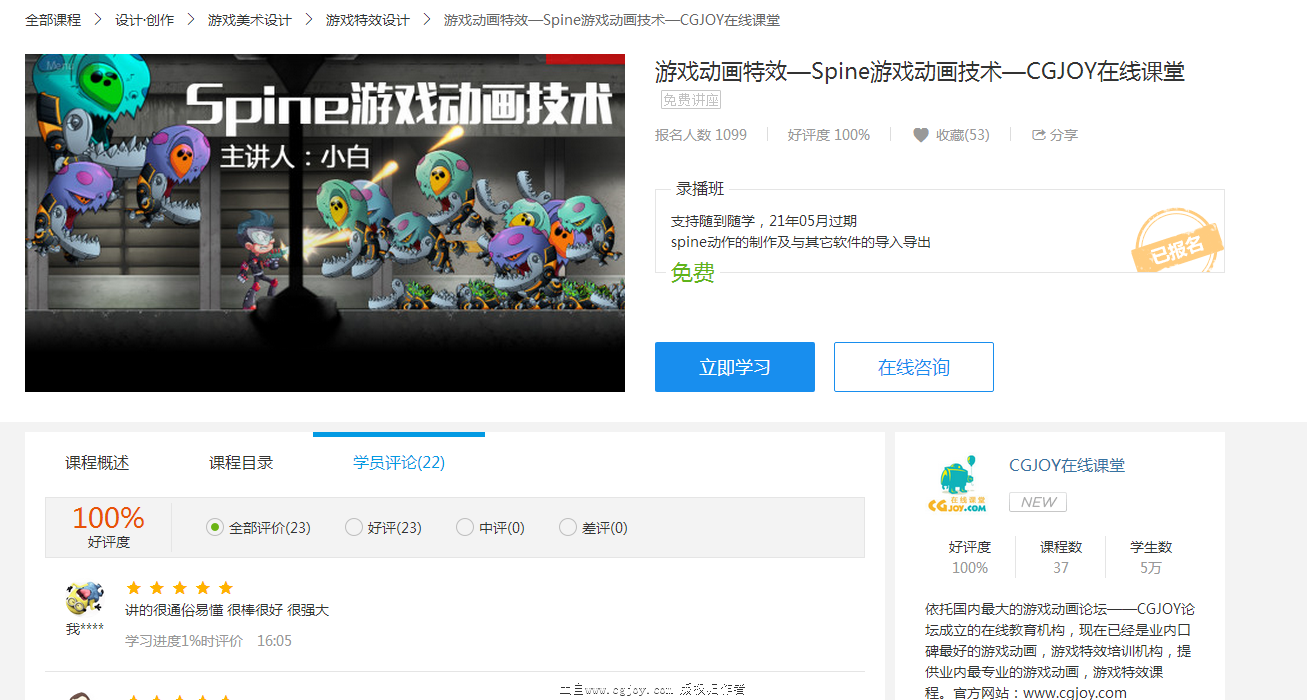Click the username 我****
The height and width of the screenshot is (700, 1307).
pyautogui.click(x=85, y=630)
